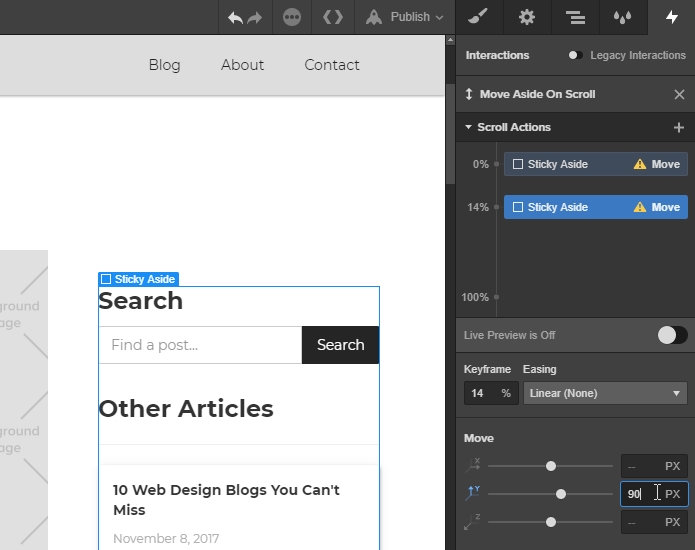Click the Search heading in the aside

click(x=141, y=300)
